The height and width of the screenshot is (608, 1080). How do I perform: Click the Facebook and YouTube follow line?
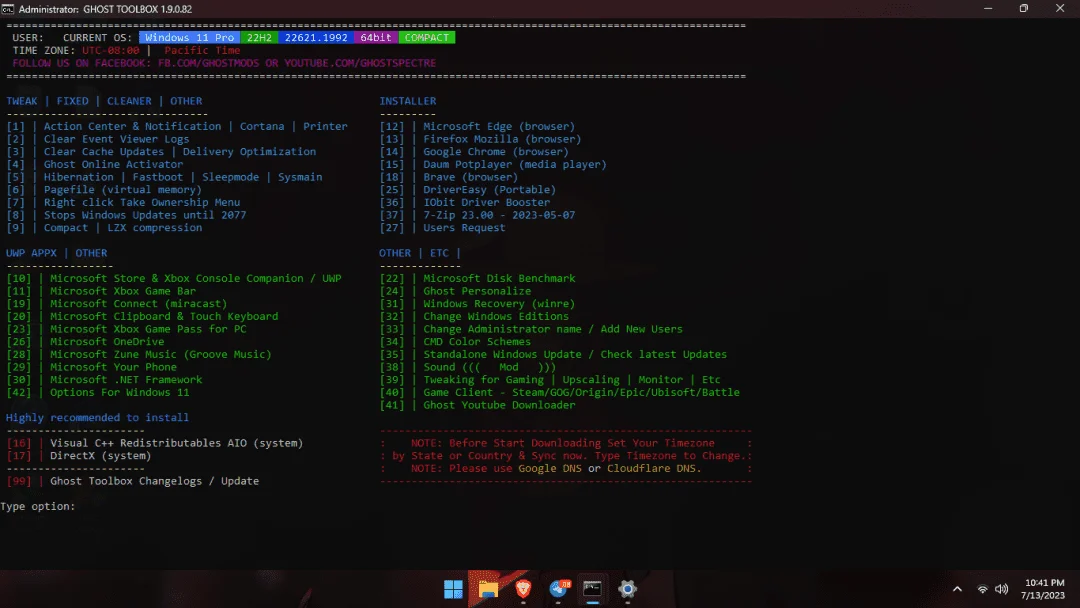pos(224,63)
